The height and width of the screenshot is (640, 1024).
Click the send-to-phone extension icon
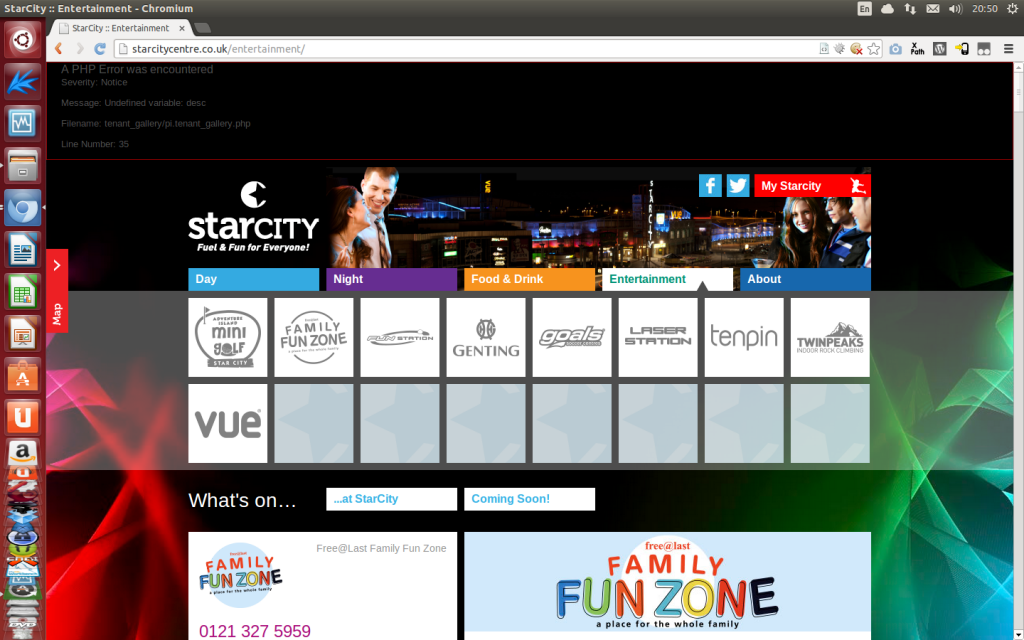click(961, 49)
